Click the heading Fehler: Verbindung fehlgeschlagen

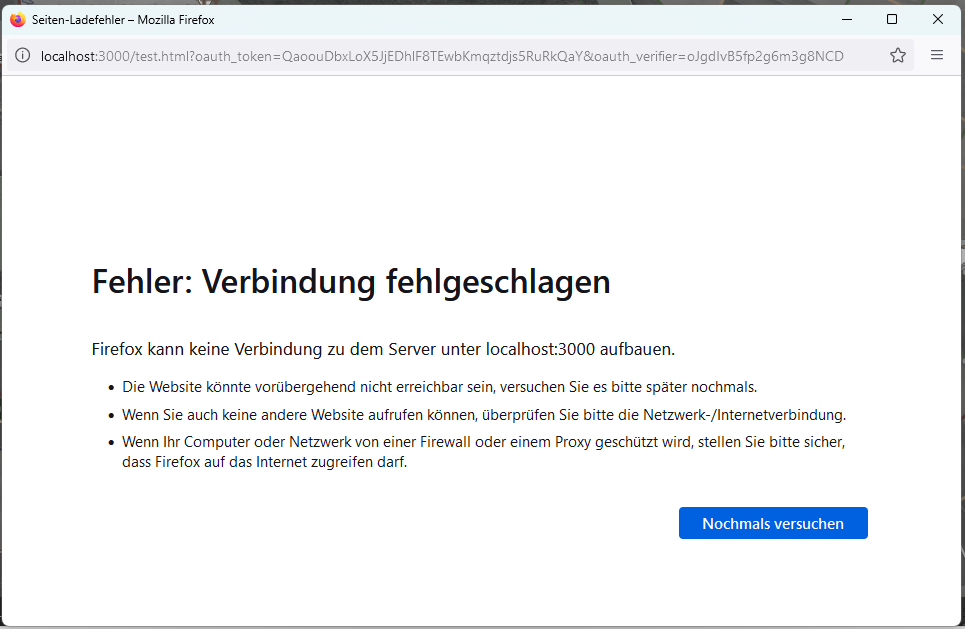point(351,282)
